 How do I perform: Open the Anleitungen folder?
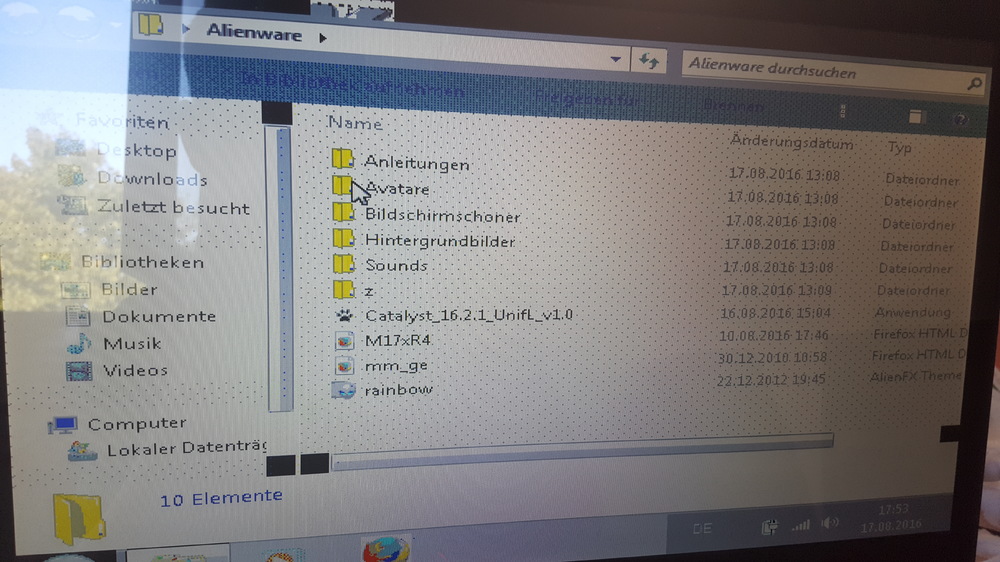pos(415,163)
